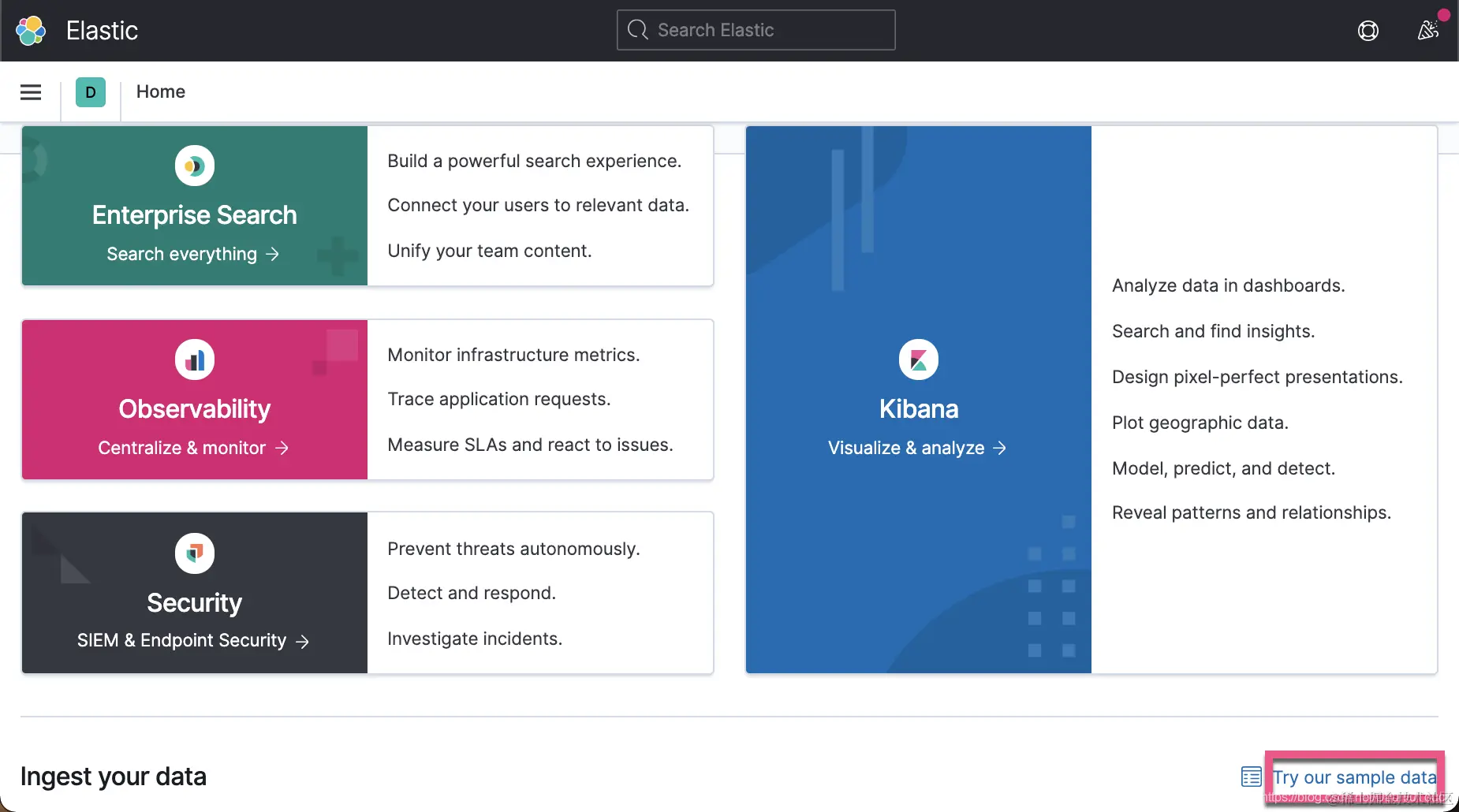The height and width of the screenshot is (812, 1459).
Task: Select text Trace application requests
Action: point(499,399)
